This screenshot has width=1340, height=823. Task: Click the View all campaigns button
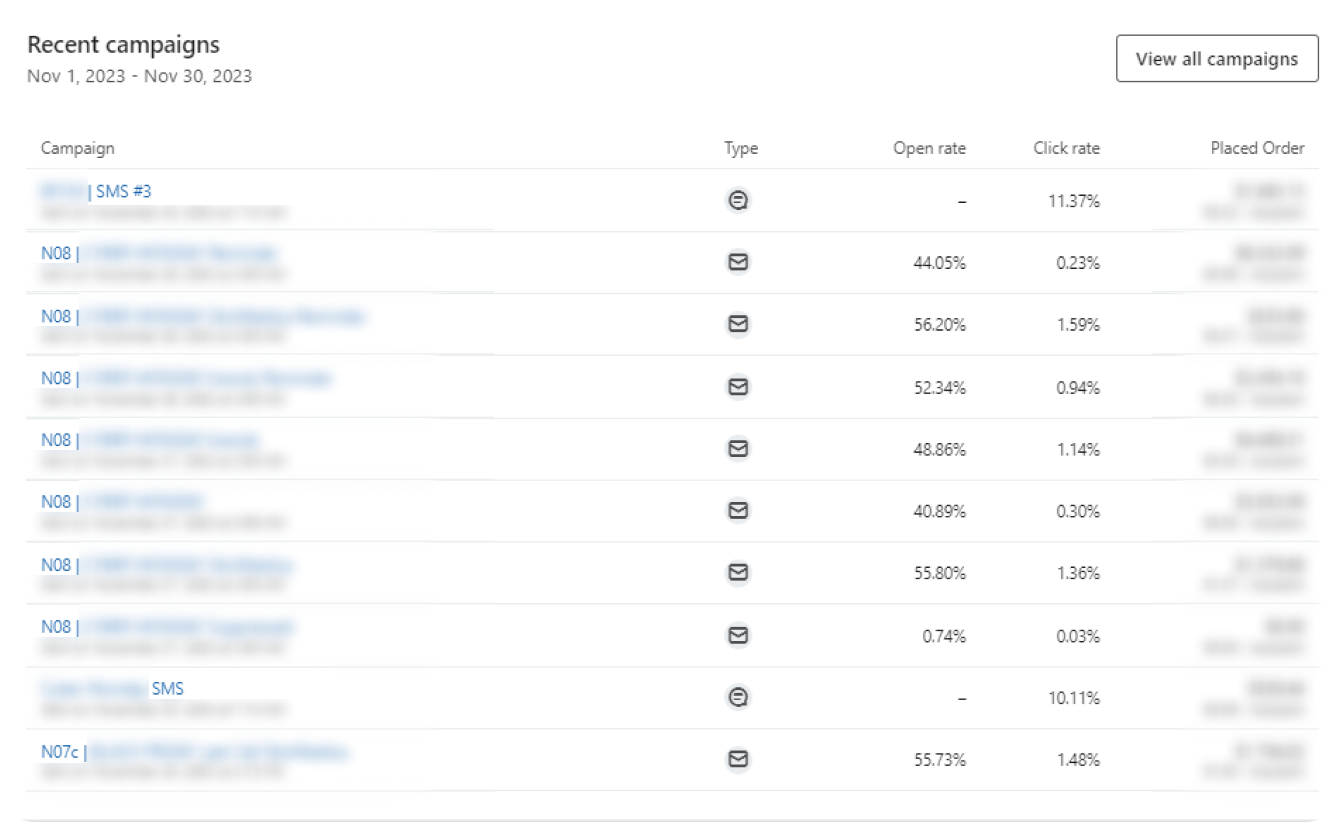point(1217,59)
